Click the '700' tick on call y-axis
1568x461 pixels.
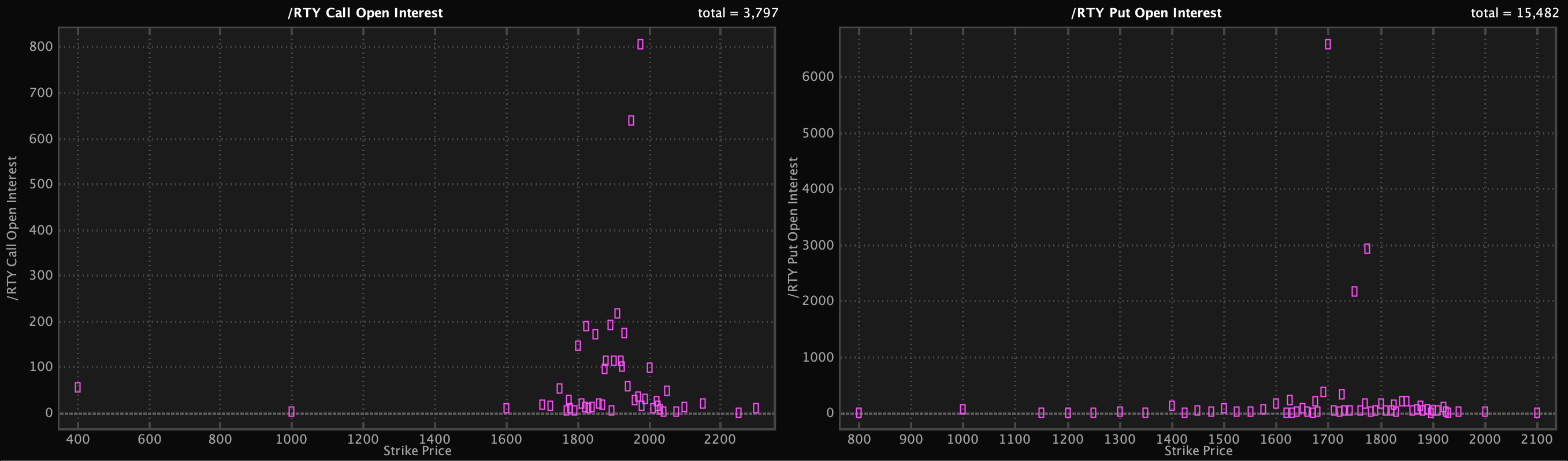point(42,92)
